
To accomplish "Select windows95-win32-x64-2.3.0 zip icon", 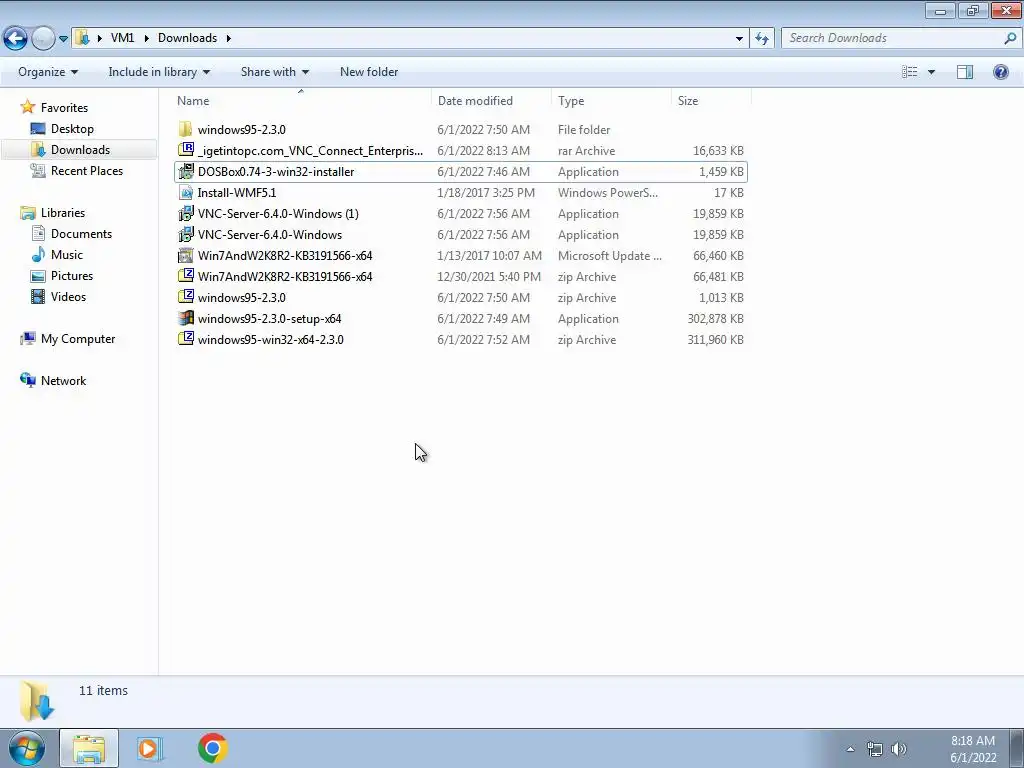I will (x=185, y=339).
